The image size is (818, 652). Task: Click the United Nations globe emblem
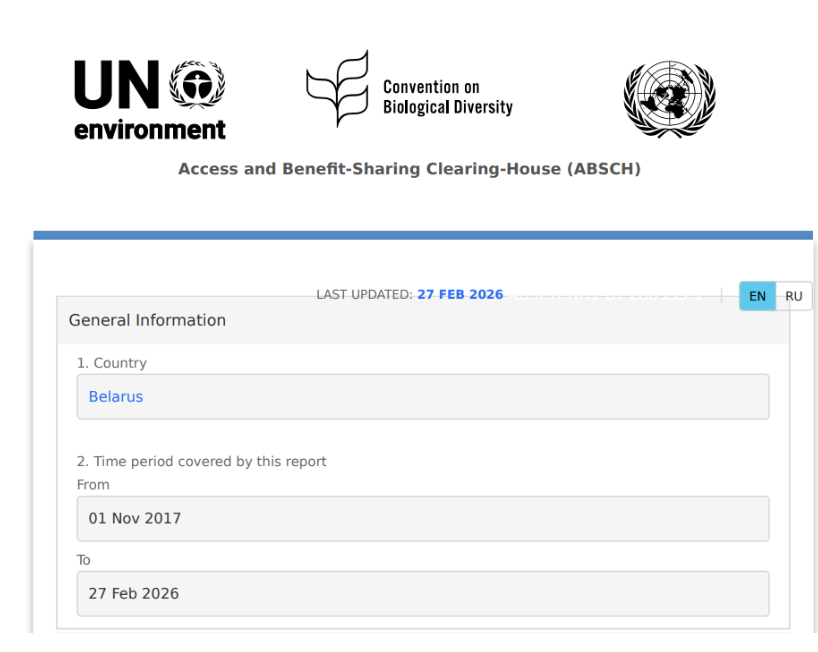(x=669, y=99)
